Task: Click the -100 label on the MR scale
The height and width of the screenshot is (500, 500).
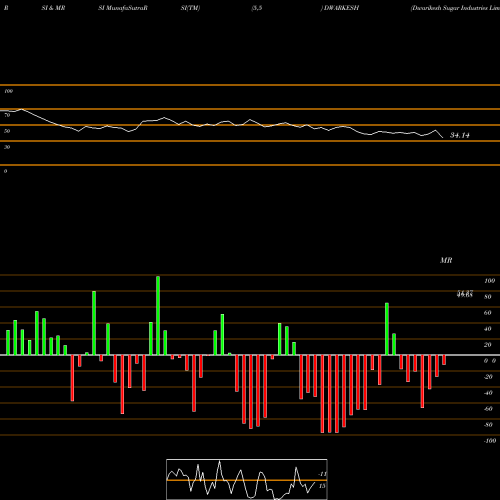Action: 489,441
